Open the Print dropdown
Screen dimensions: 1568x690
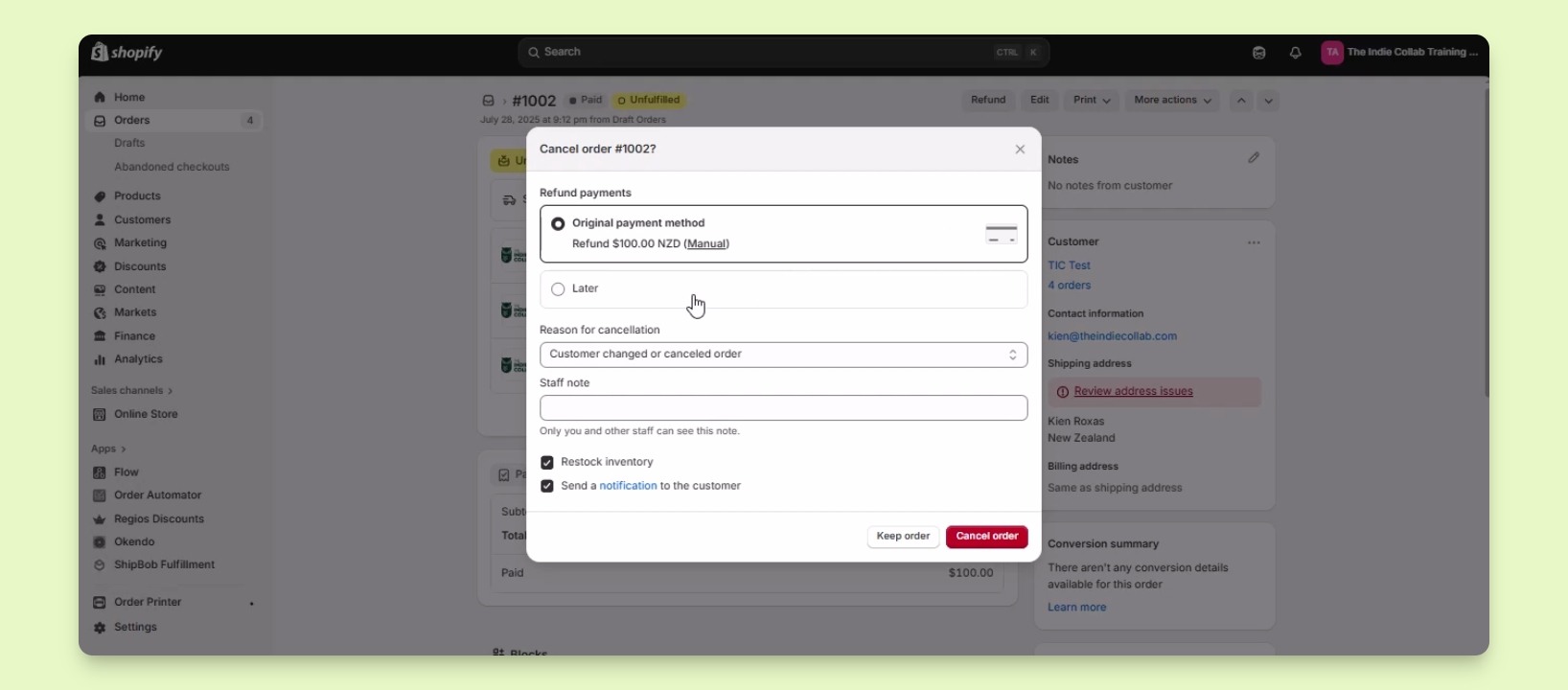coord(1092,101)
